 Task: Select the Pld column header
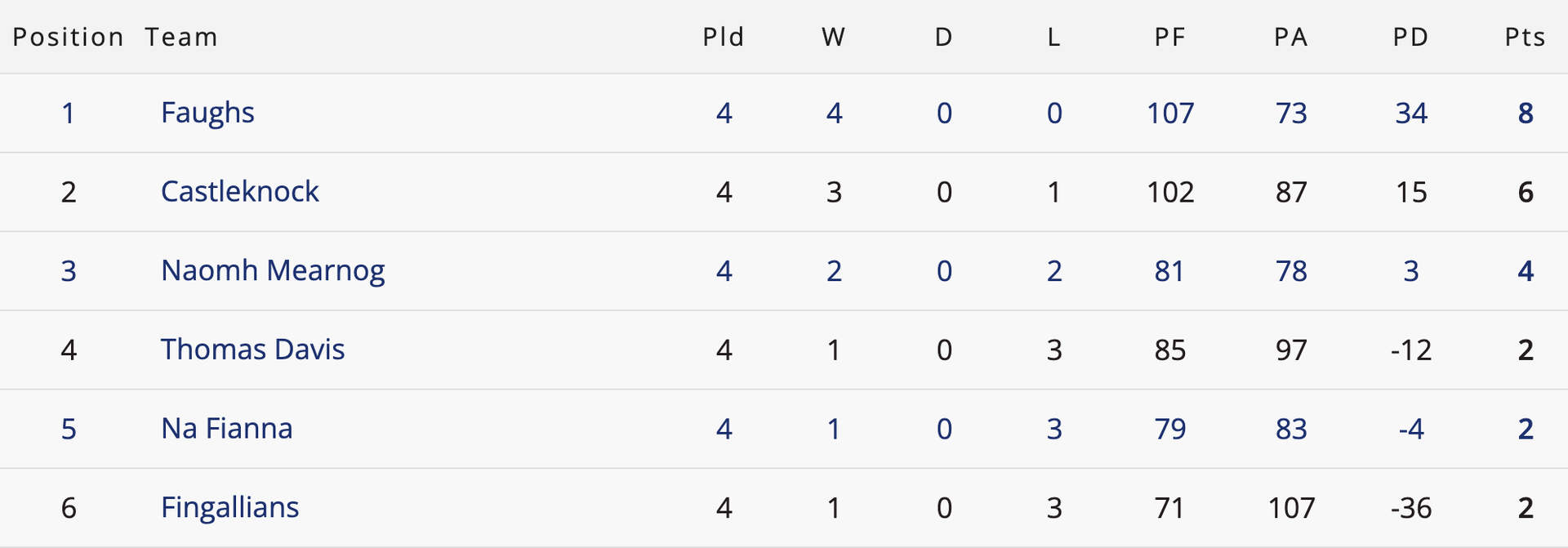point(724,37)
